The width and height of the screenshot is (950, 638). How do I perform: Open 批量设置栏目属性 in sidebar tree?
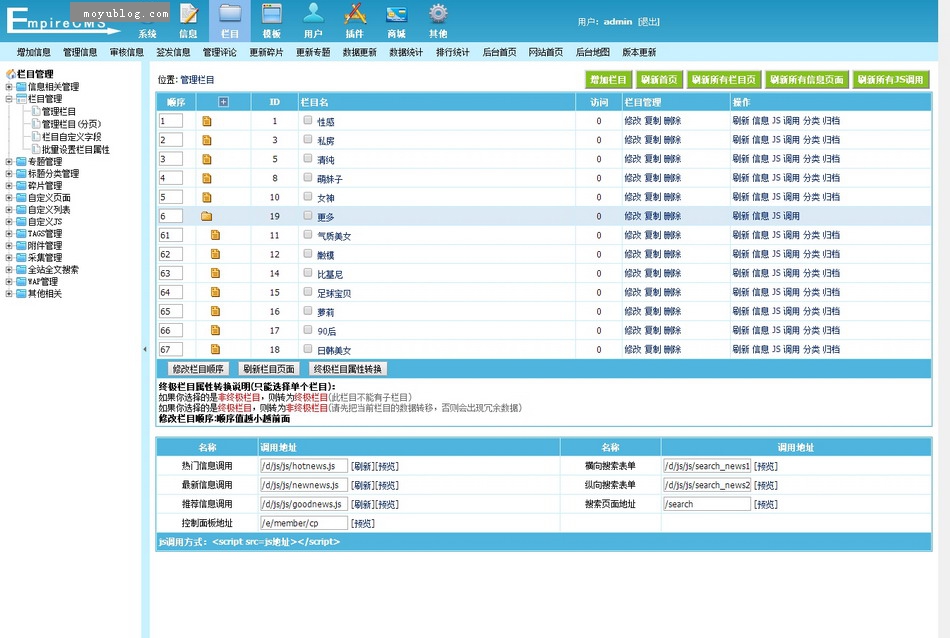(x=76, y=150)
